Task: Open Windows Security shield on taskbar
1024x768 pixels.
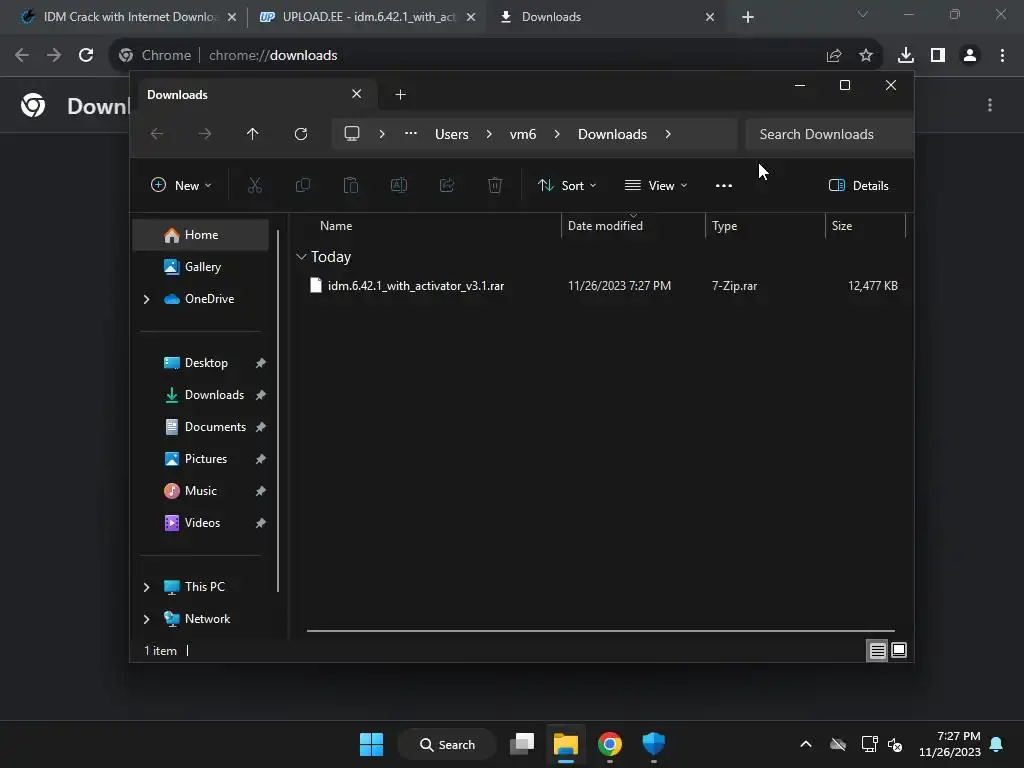Action: point(653,744)
